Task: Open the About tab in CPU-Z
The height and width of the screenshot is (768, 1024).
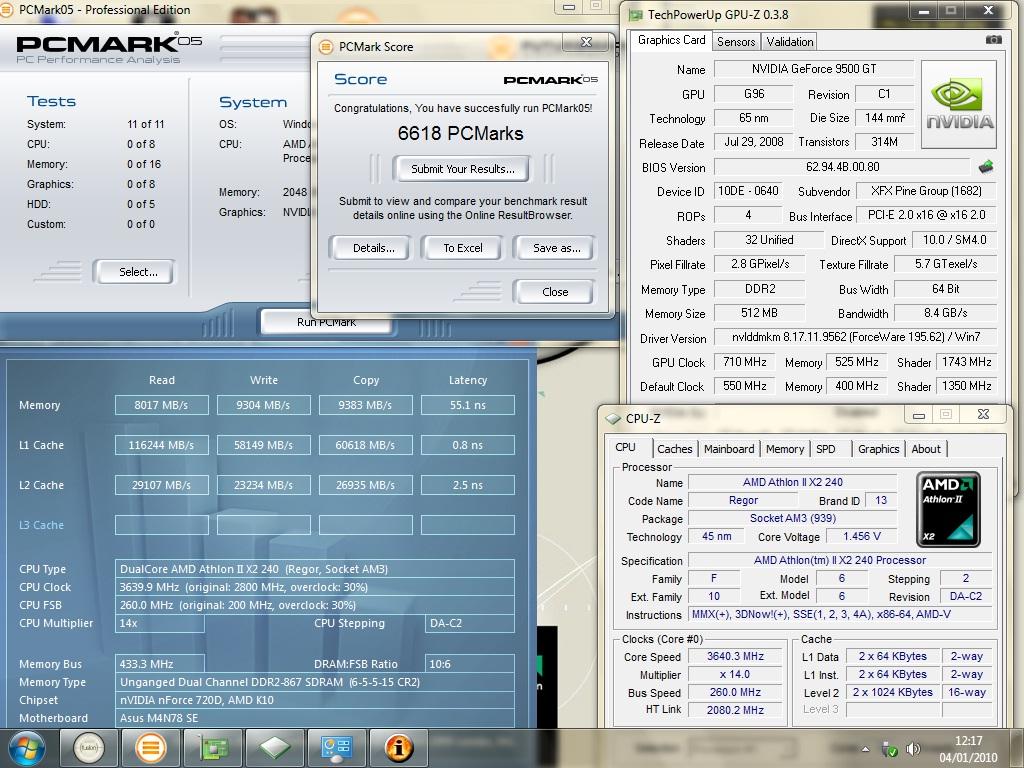Action: [926, 449]
